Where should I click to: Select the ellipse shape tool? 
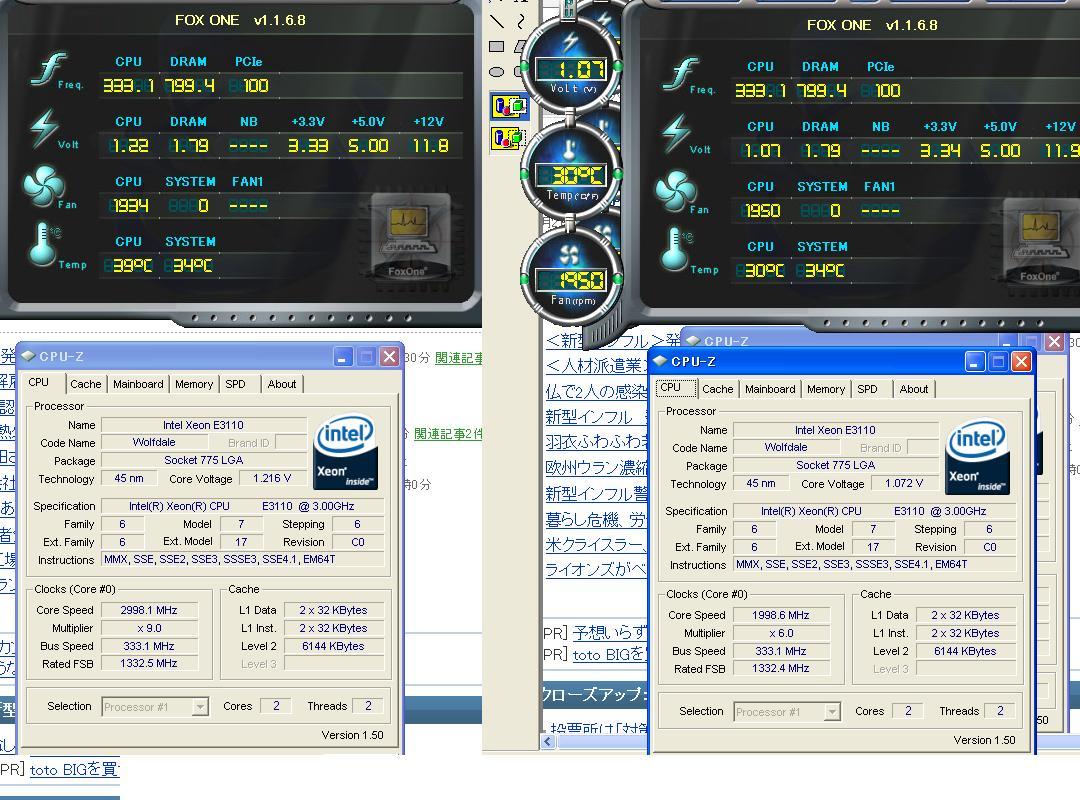(x=497, y=71)
